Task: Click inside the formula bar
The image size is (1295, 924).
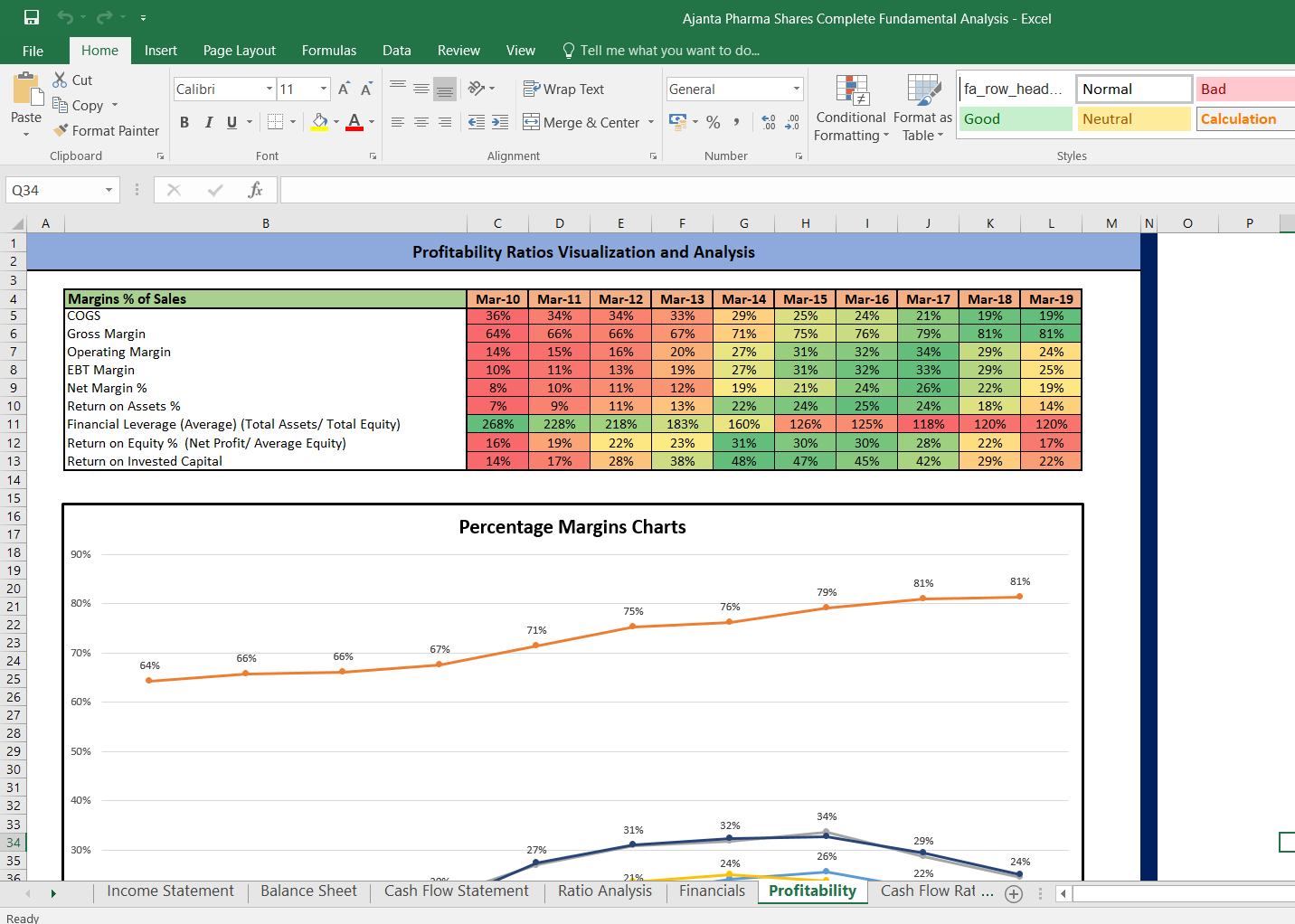Action: (x=787, y=190)
